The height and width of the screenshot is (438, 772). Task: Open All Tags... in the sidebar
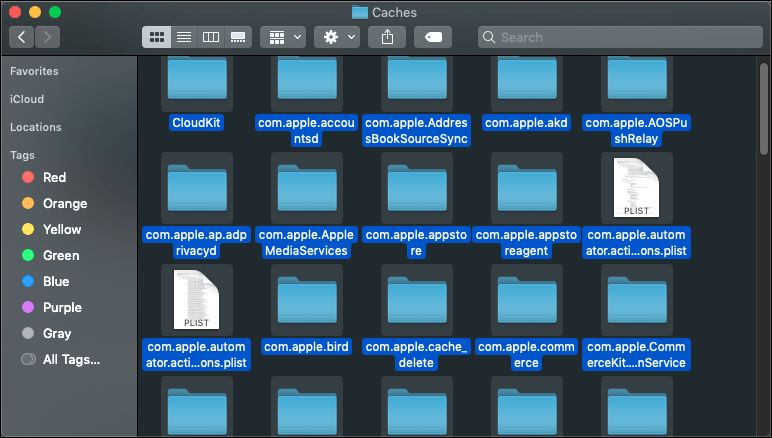tap(61, 360)
